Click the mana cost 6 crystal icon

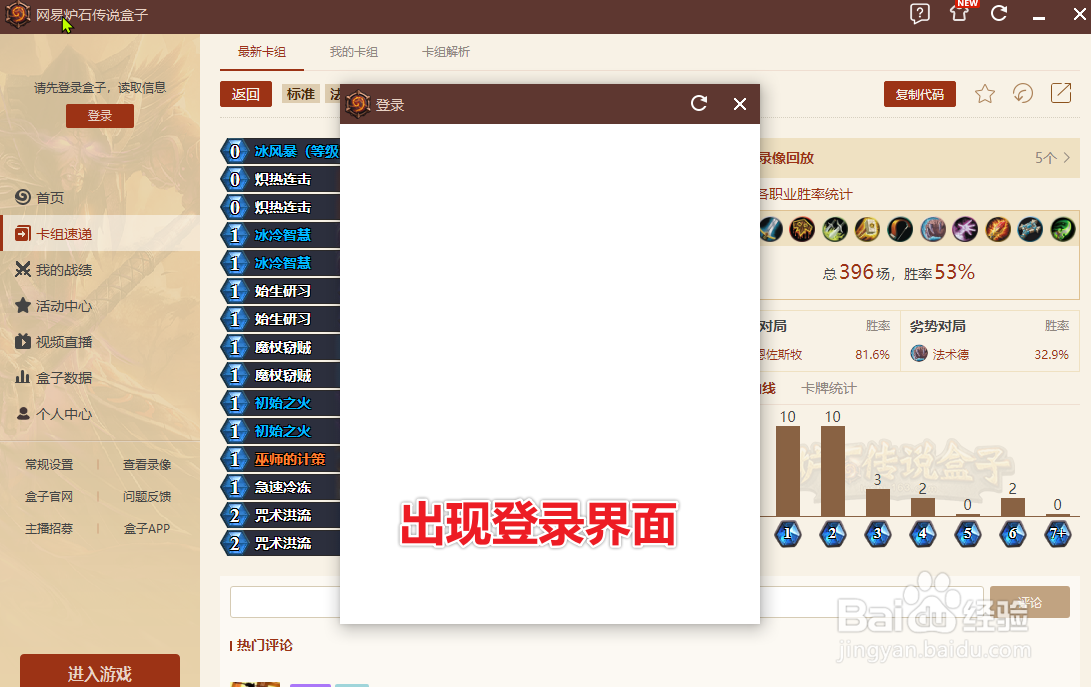1012,534
